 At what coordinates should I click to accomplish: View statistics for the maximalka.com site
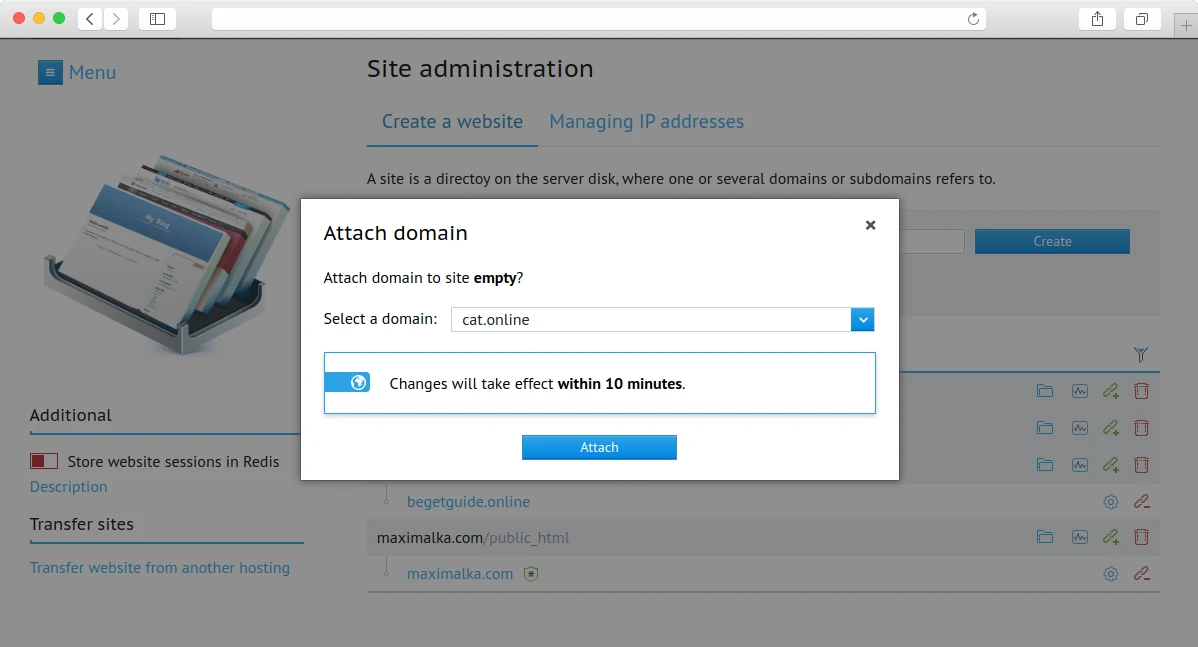(x=1079, y=537)
